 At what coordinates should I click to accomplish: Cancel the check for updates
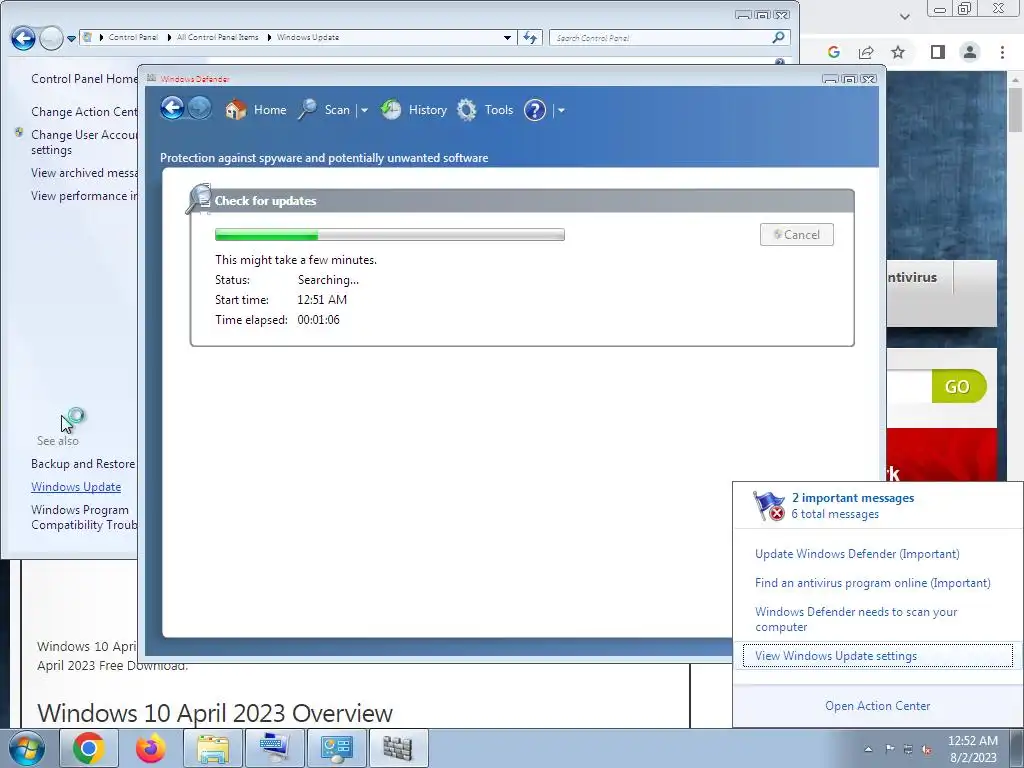(x=797, y=235)
